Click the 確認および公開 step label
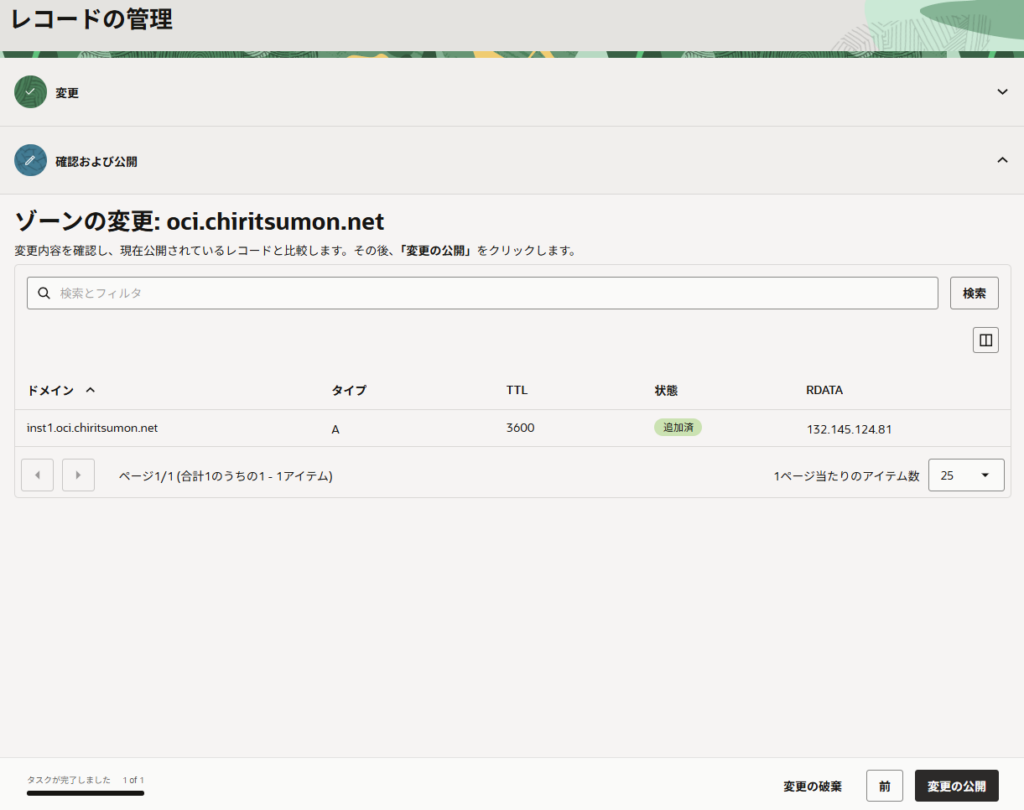The image size is (1024, 810). pyautogui.click(x=96, y=161)
